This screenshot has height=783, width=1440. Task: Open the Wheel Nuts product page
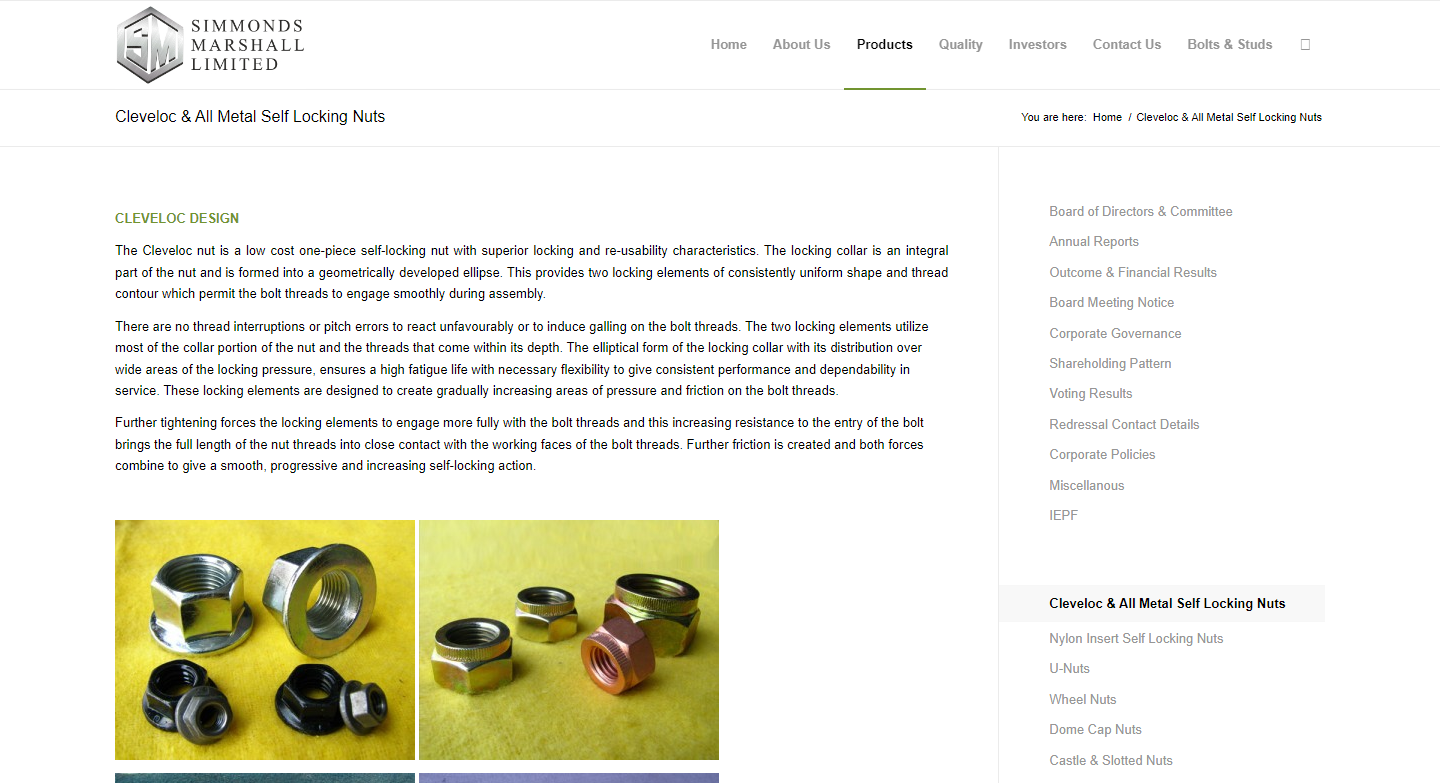(x=1082, y=699)
